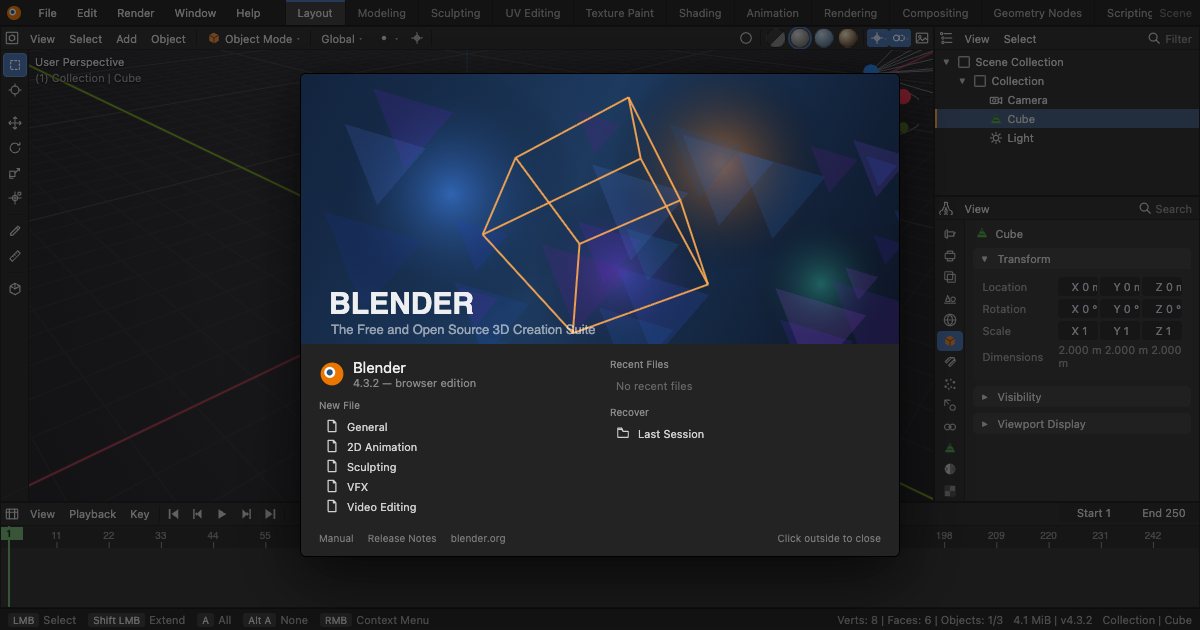Switch to the Sculpting workspace tab
The width and height of the screenshot is (1200, 630).
tap(455, 13)
